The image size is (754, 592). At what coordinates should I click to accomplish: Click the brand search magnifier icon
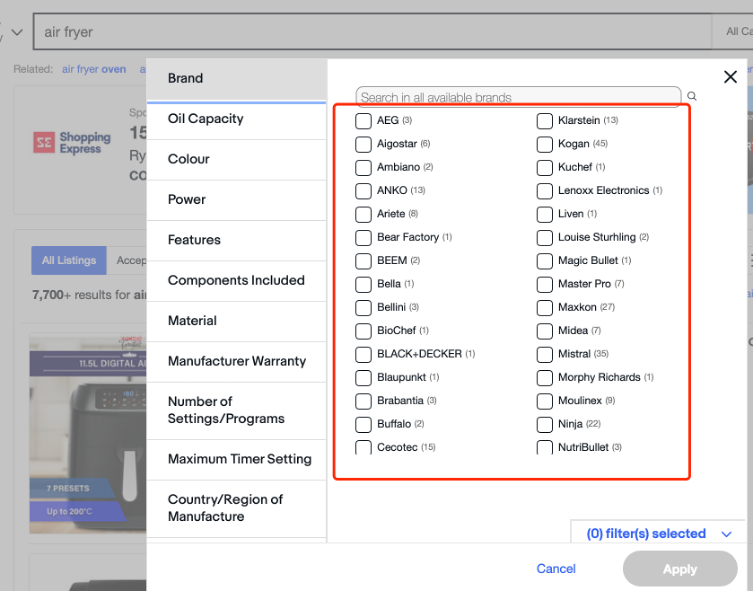click(x=691, y=96)
